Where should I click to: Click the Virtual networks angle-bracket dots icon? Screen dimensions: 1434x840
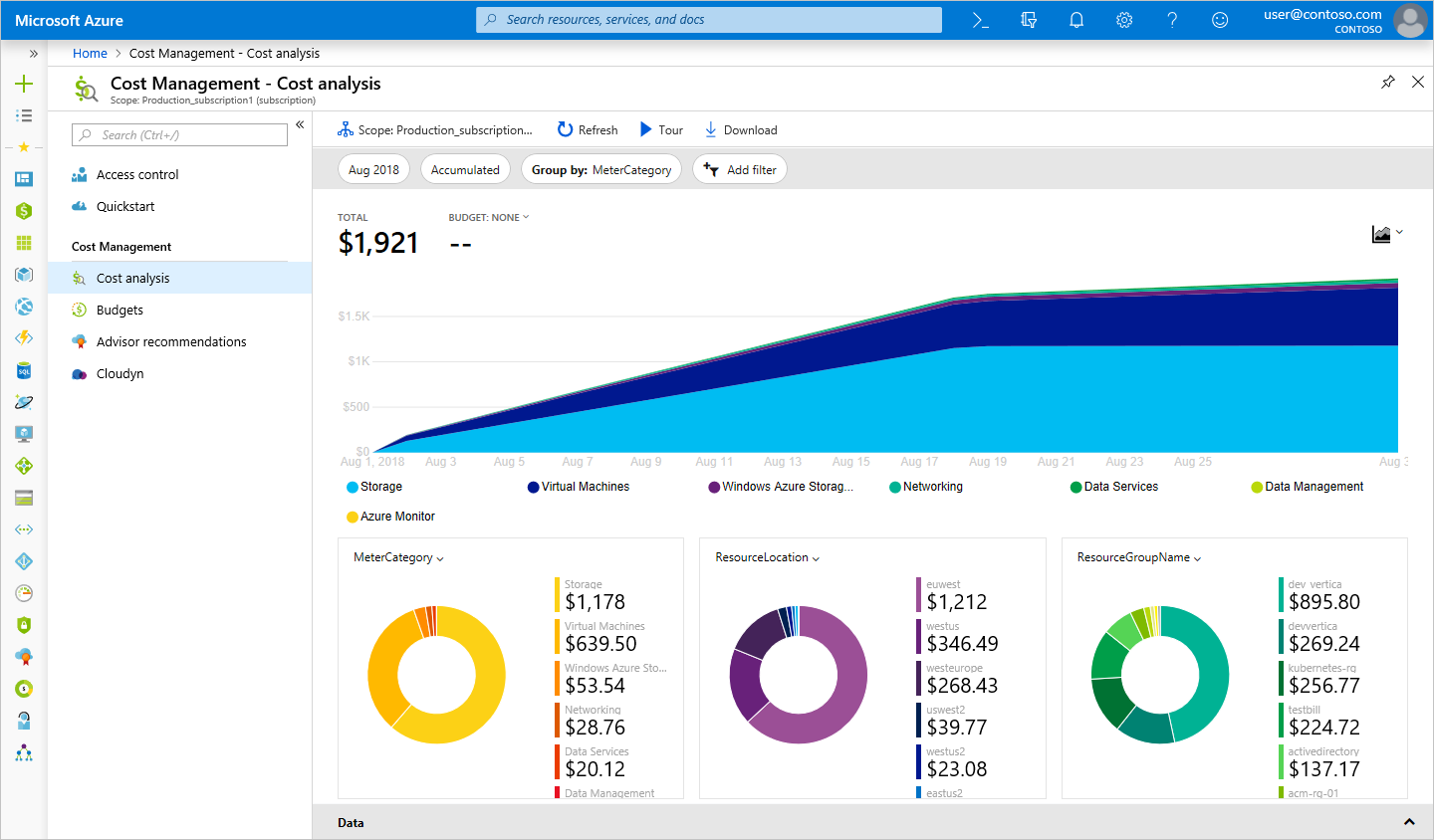coord(24,529)
